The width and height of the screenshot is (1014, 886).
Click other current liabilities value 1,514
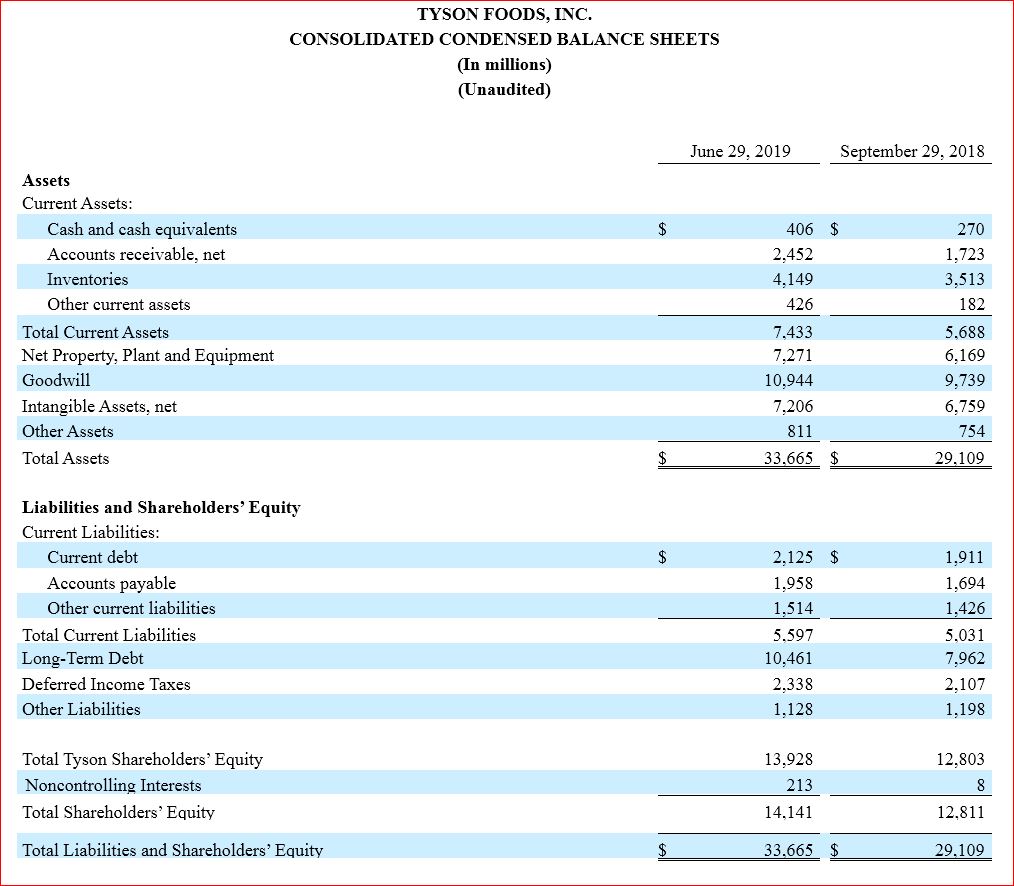tap(793, 609)
